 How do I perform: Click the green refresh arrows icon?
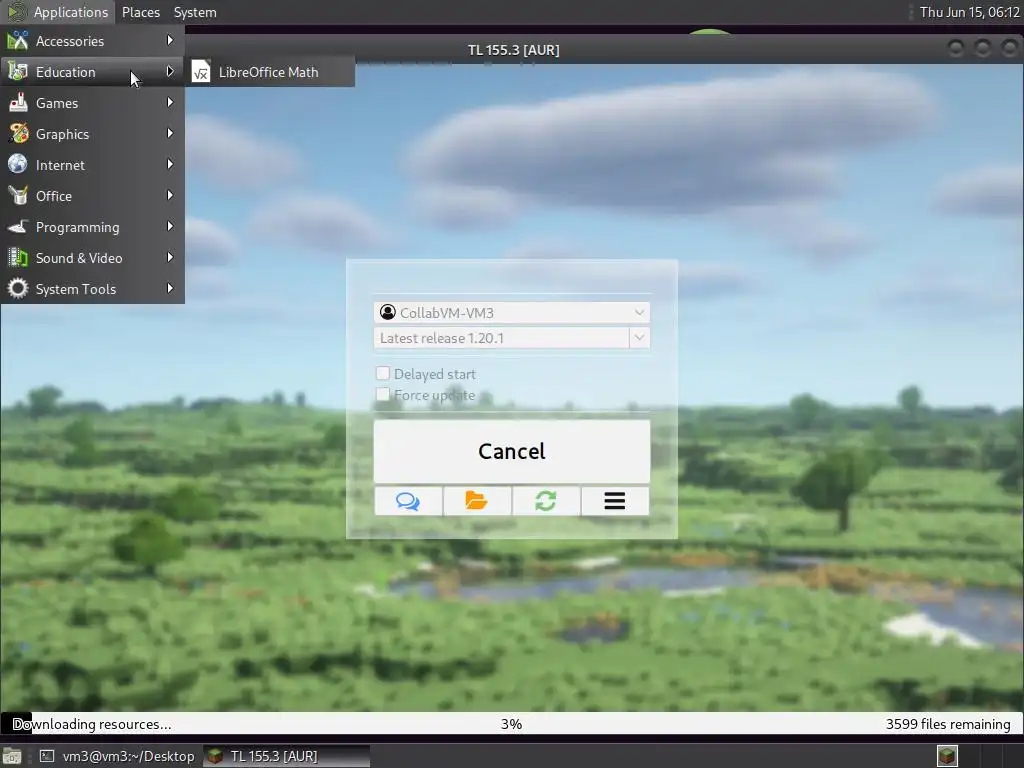545,501
